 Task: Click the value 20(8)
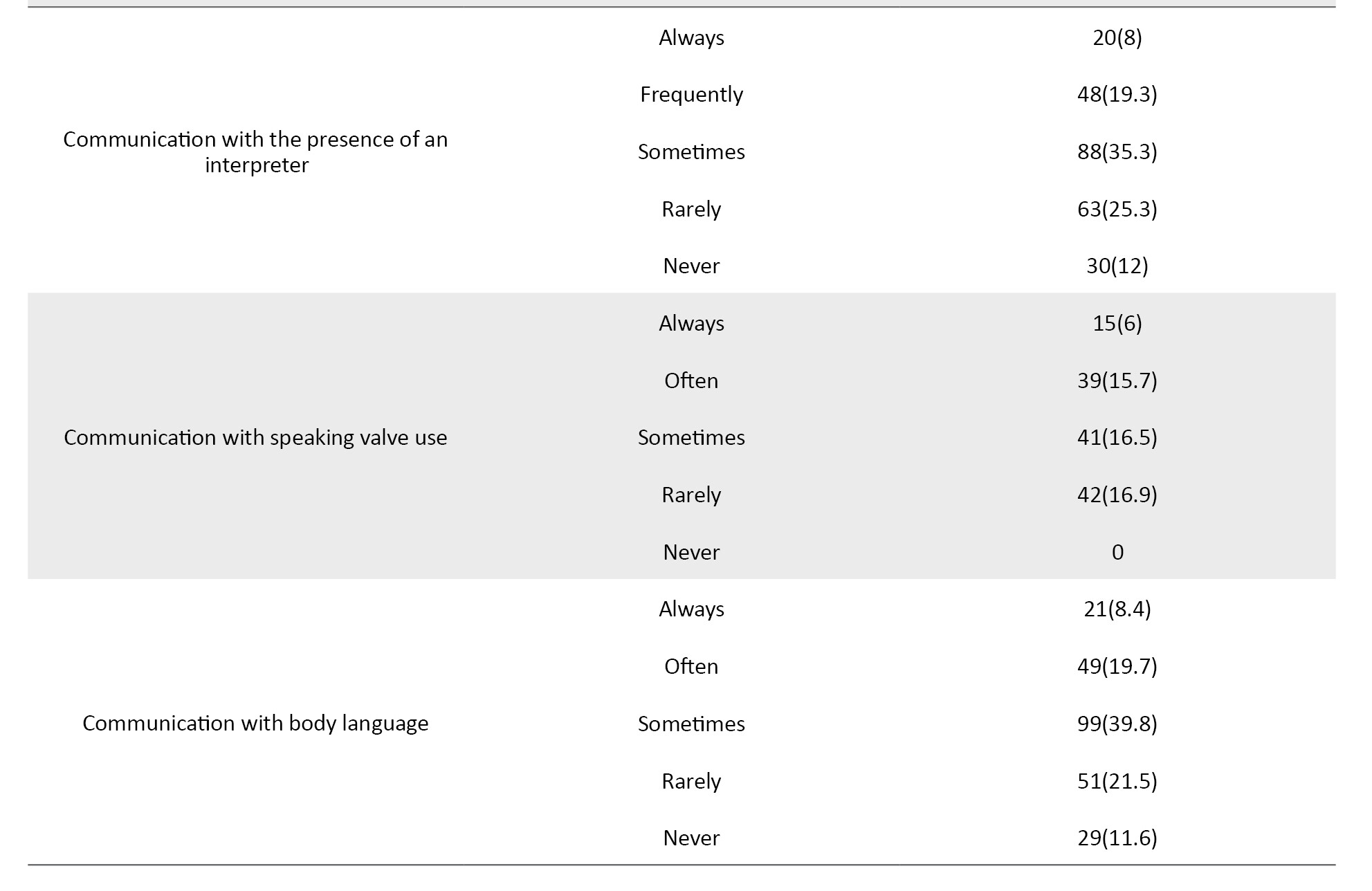(x=1117, y=37)
